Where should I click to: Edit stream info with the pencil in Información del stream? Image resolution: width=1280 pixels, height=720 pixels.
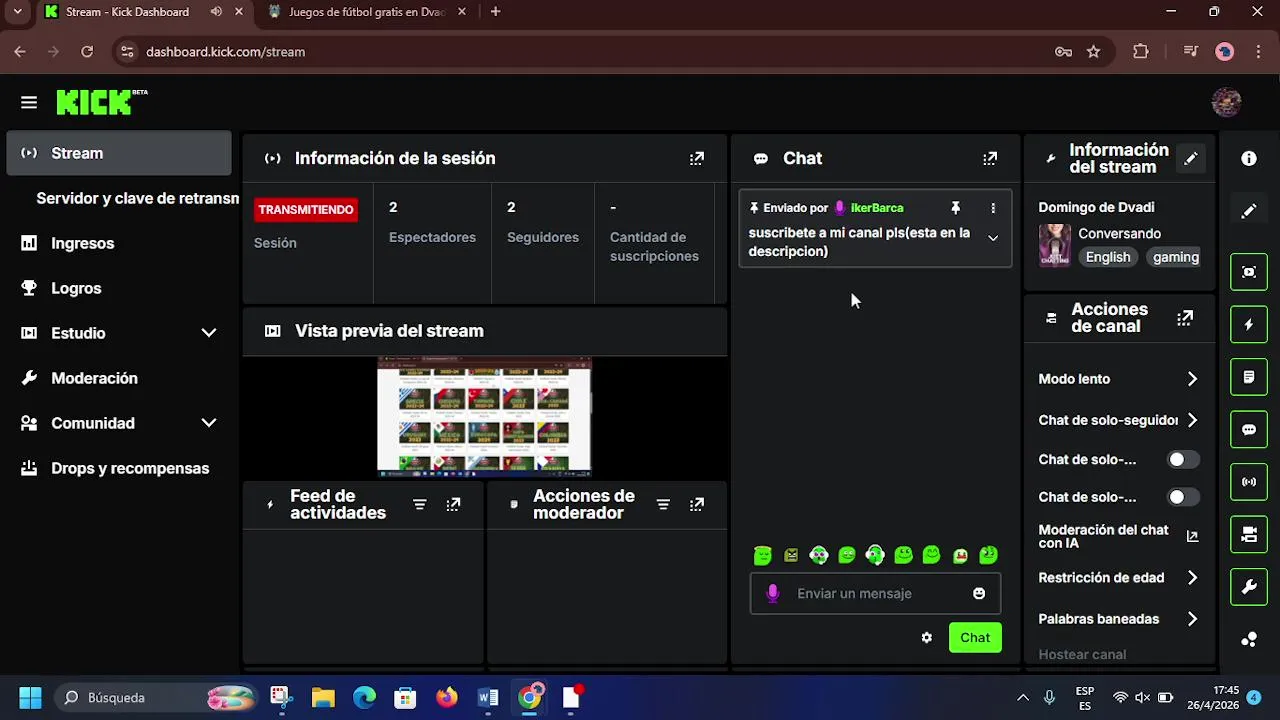(x=1190, y=158)
